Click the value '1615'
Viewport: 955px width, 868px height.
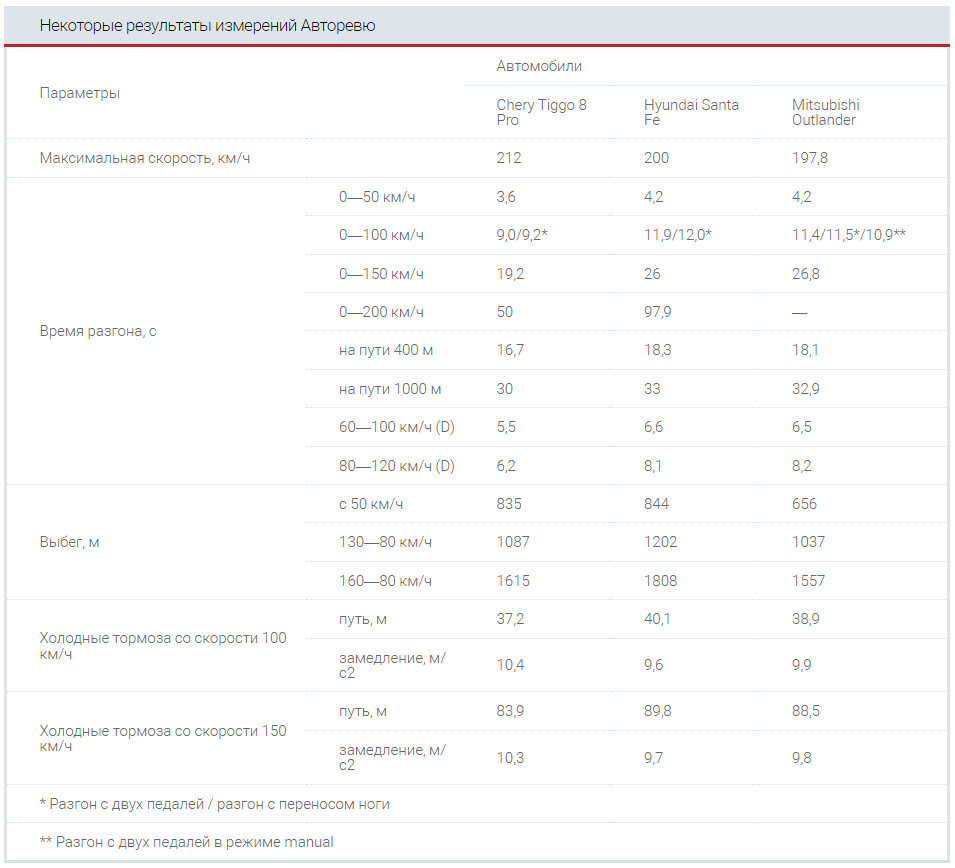pyautogui.click(x=513, y=581)
